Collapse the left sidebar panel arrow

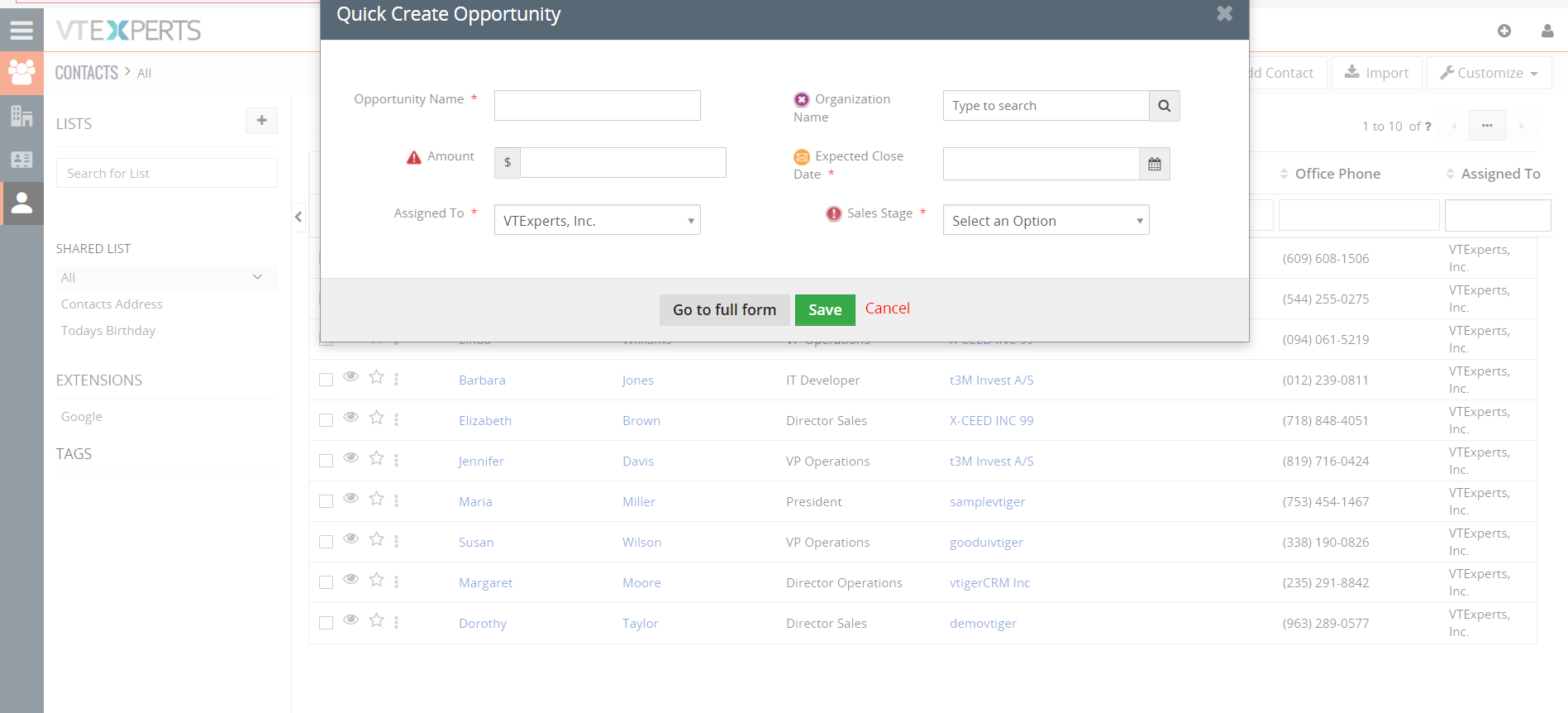(298, 217)
